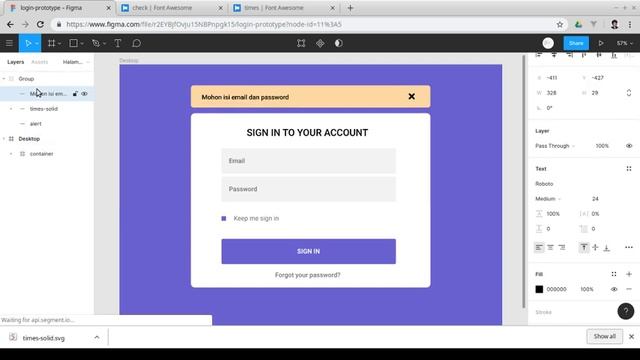Click the SIGN IN button on canvas
The width and height of the screenshot is (640, 360).
coord(309,251)
